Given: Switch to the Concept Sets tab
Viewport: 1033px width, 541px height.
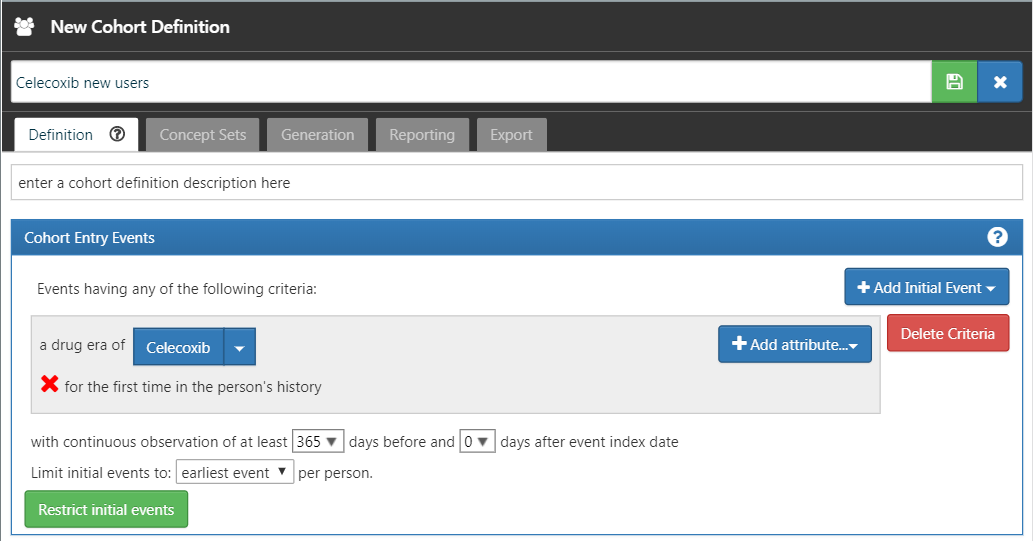Looking at the screenshot, I should tap(203, 134).
